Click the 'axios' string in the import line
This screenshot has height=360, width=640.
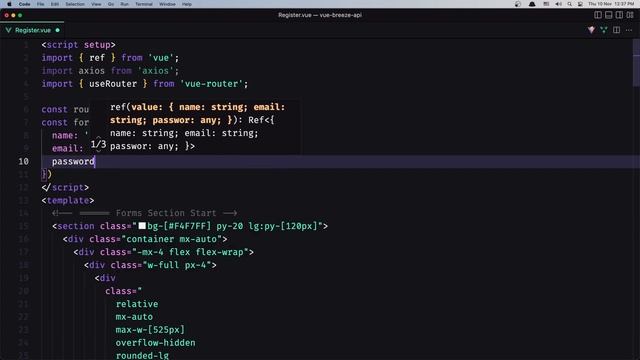(155, 71)
